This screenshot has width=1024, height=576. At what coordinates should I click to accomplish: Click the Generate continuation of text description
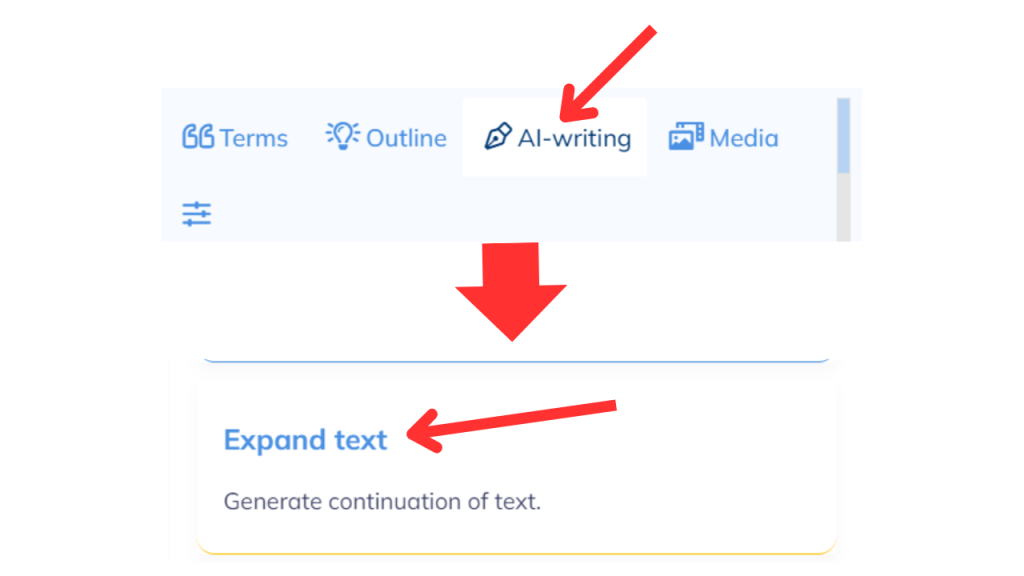coord(383,502)
